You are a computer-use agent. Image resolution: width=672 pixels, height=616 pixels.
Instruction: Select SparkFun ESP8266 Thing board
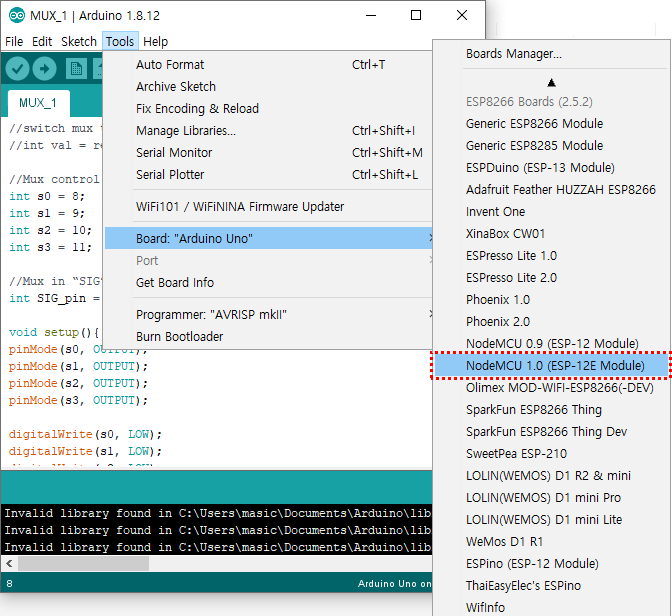(x=552, y=410)
